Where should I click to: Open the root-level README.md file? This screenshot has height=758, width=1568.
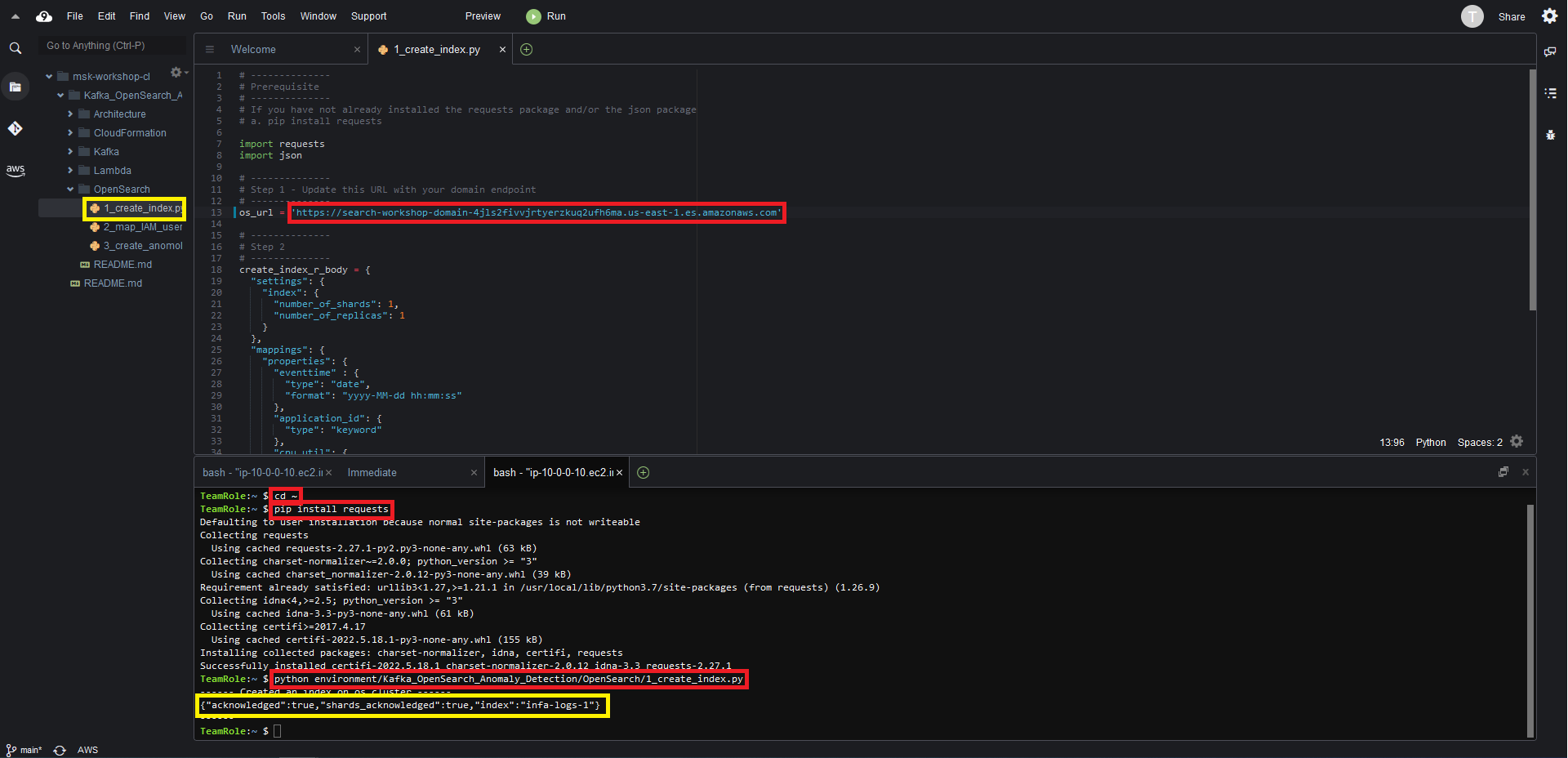pos(113,283)
